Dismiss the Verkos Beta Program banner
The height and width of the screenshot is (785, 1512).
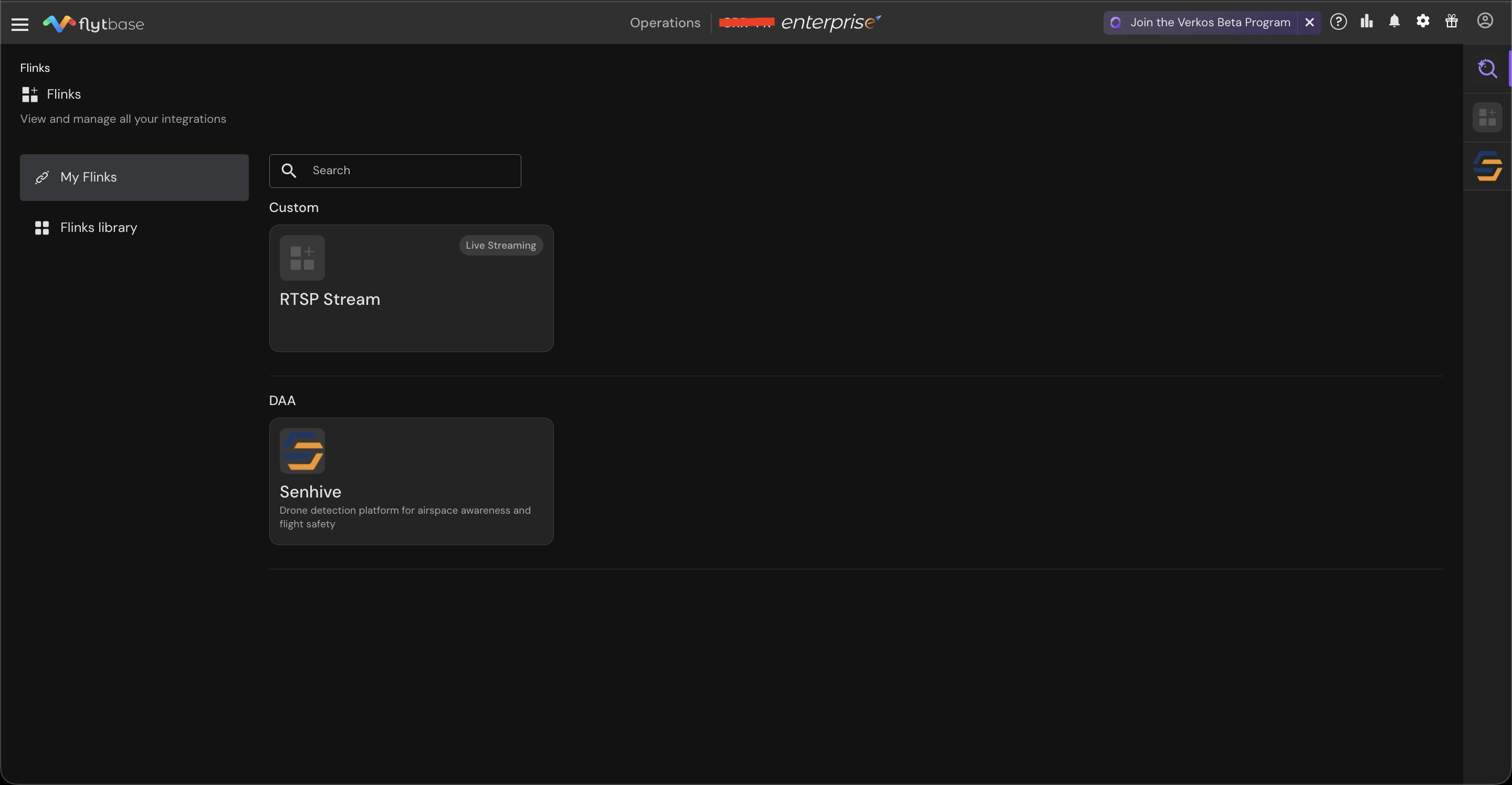point(1309,22)
